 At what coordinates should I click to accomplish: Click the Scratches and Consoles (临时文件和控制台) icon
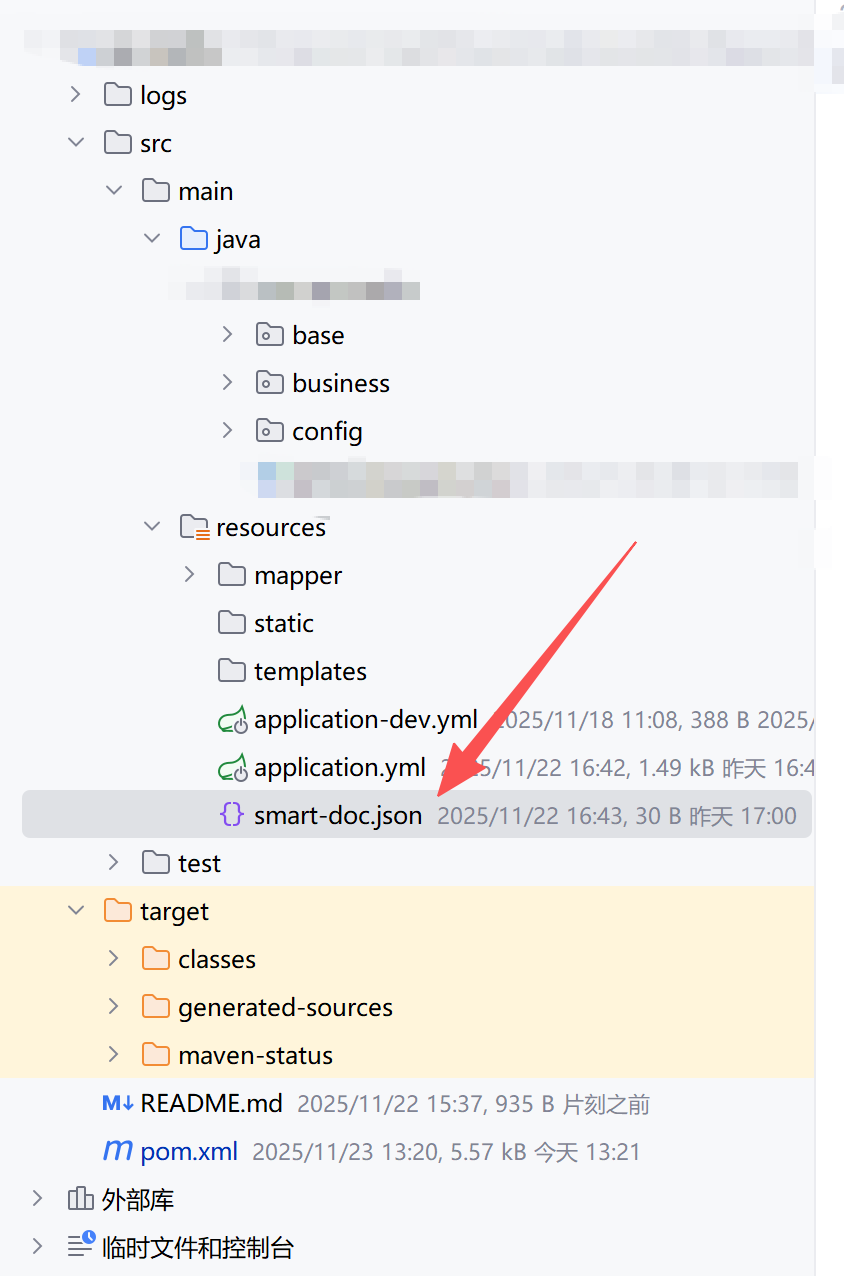(x=80, y=1247)
